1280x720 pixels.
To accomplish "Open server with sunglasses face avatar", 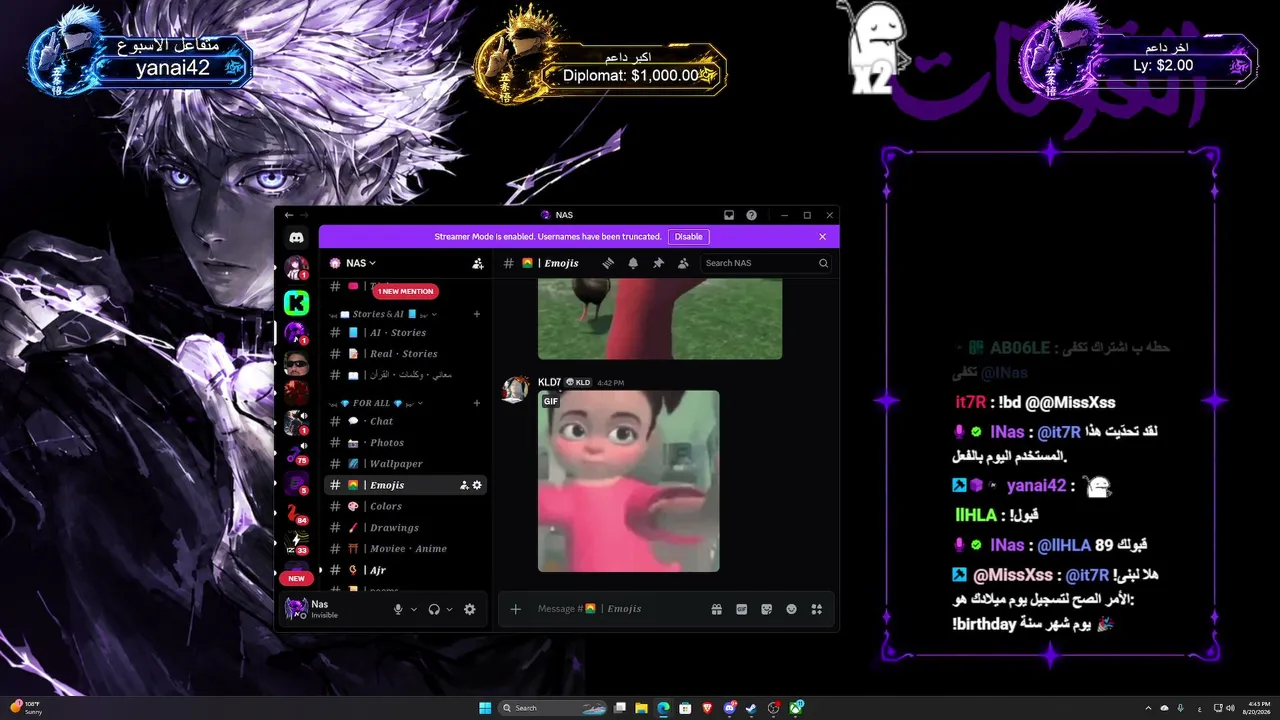I will click(x=296, y=362).
